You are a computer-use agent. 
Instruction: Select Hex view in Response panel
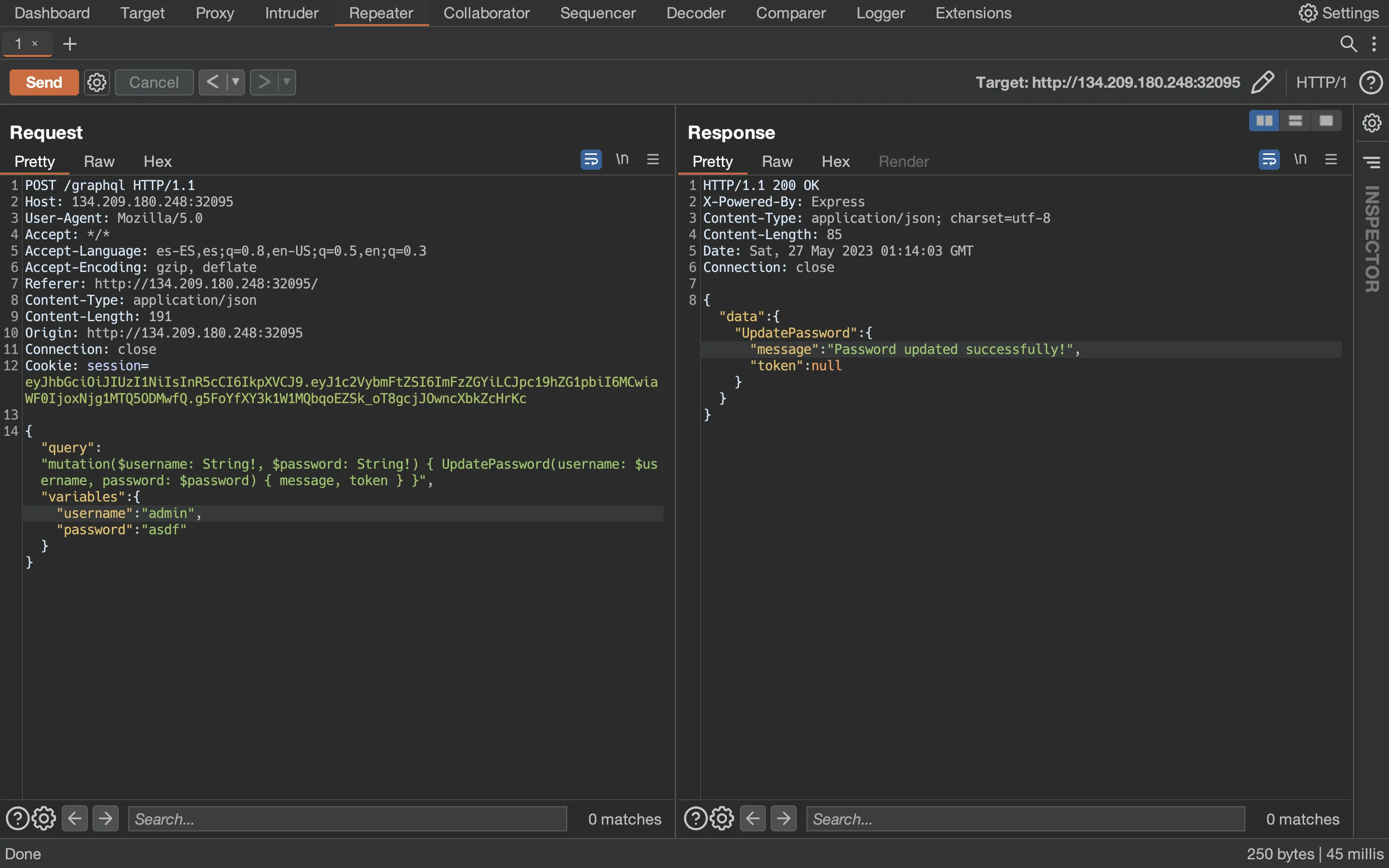click(836, 162)
